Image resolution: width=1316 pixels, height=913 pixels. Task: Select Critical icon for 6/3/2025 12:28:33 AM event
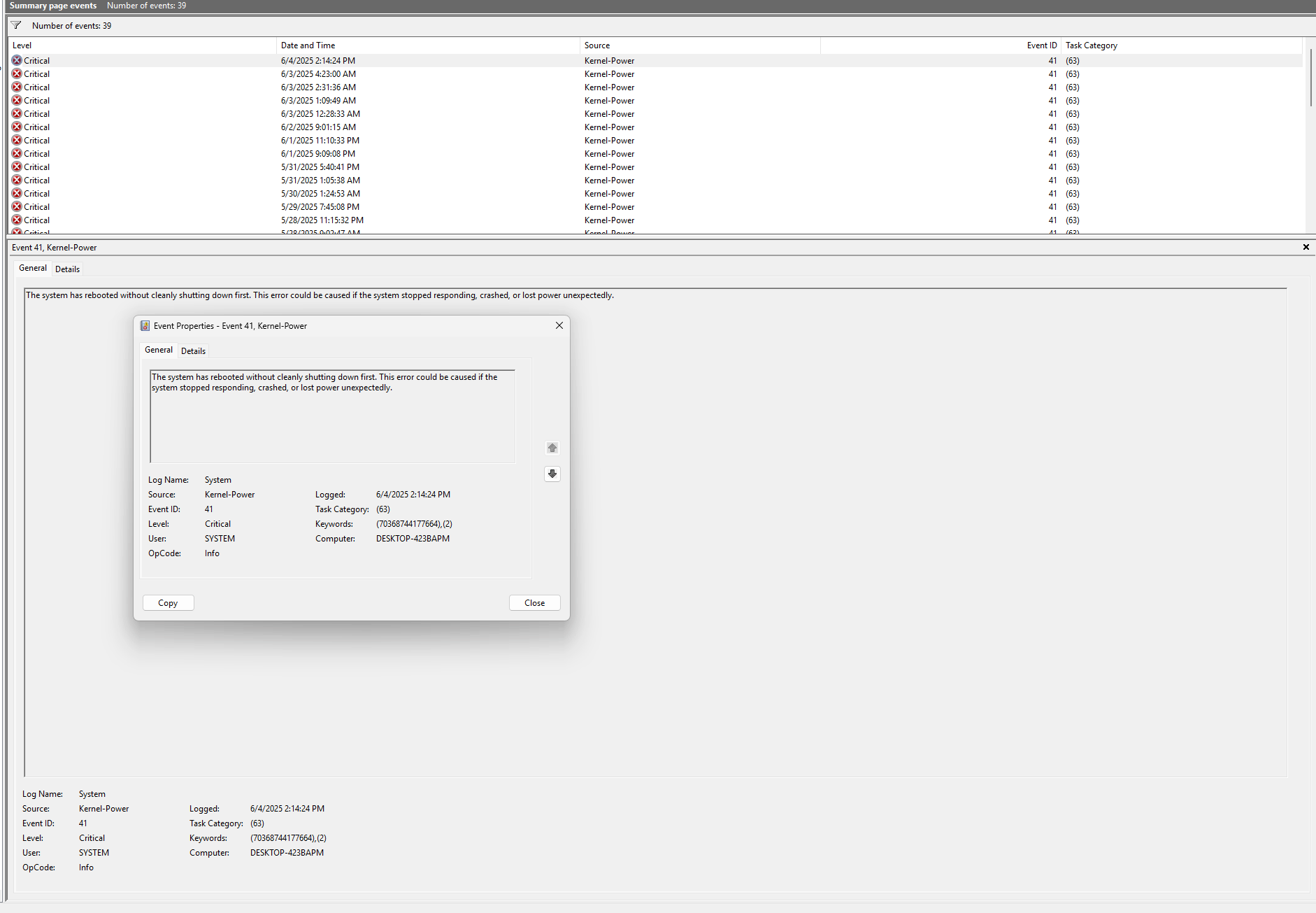tap(17, 114)
